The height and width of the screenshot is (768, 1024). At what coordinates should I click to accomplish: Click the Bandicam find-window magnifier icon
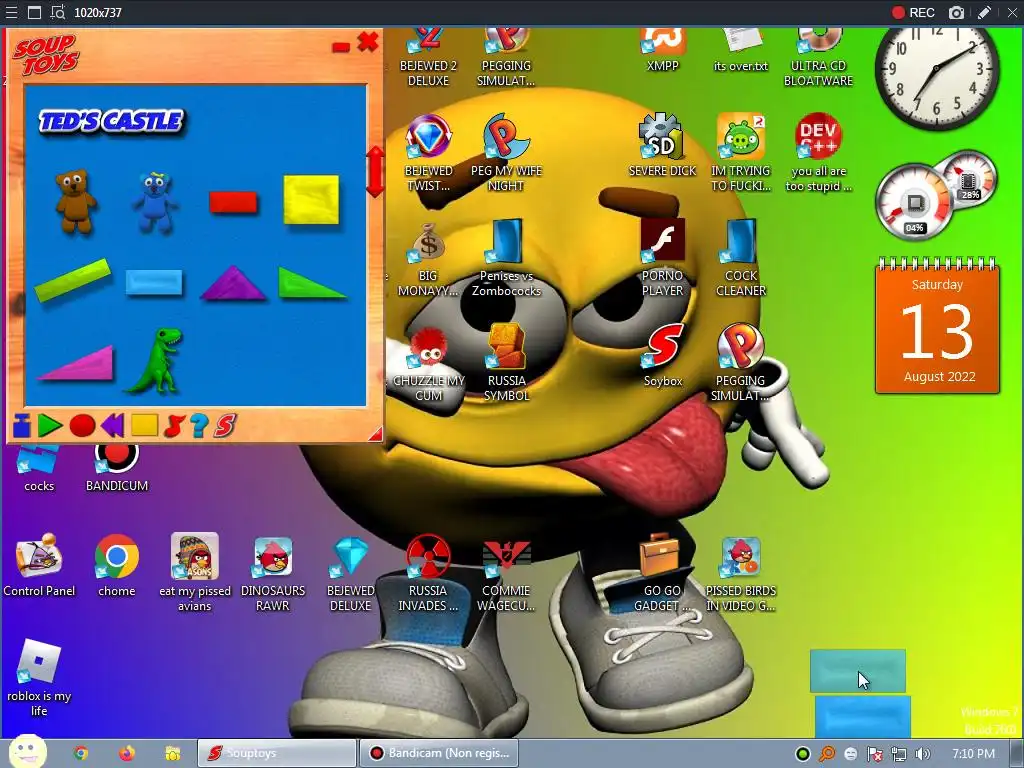(57, 12)
